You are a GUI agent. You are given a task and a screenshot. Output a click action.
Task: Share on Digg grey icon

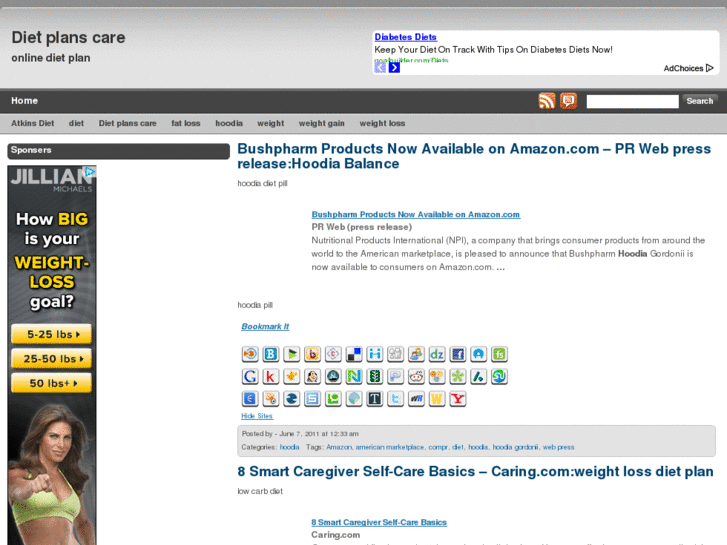point(395,354)
